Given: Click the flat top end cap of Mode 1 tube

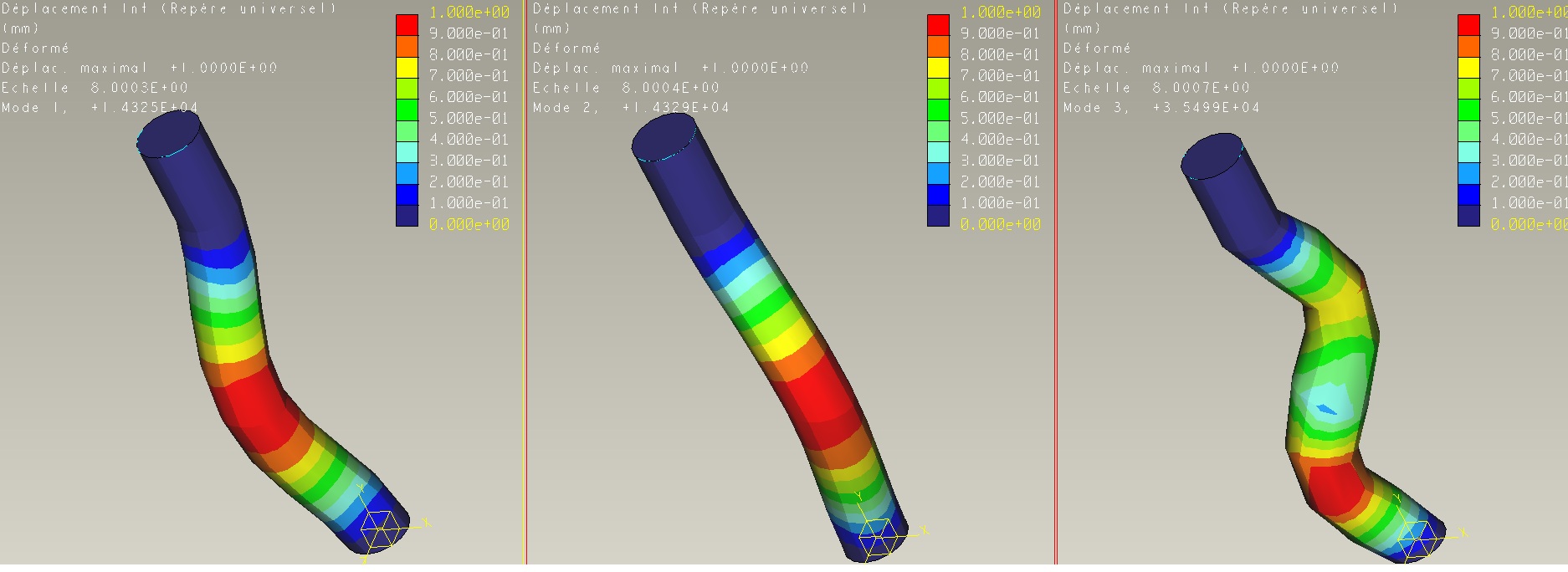Looking at the screenshot, I should click(x=169, y=134).
